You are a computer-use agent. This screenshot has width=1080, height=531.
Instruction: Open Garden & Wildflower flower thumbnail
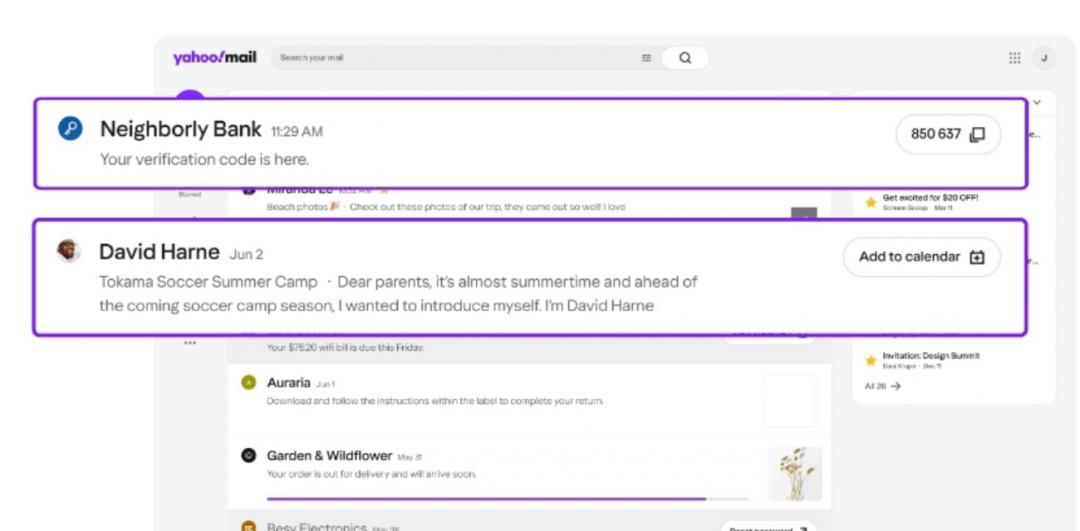[x=795, y=473]
